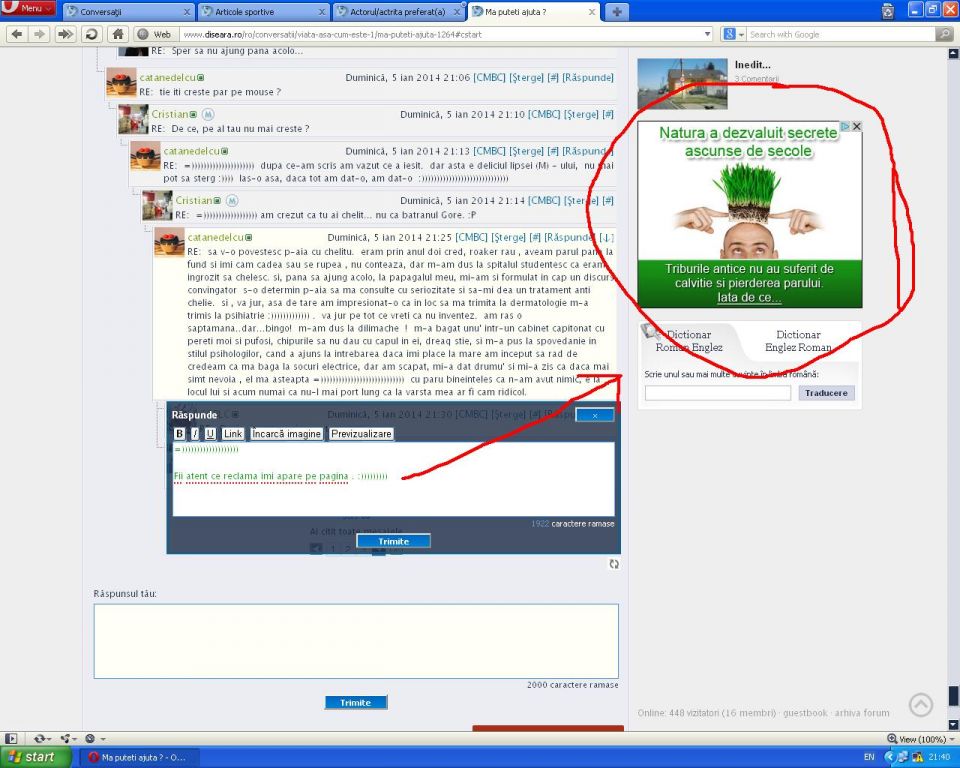Image resolution: width=960 pixels, height=768 pixels.
Task: Click the page scrollbar down arrow
Action: point(953,725)
